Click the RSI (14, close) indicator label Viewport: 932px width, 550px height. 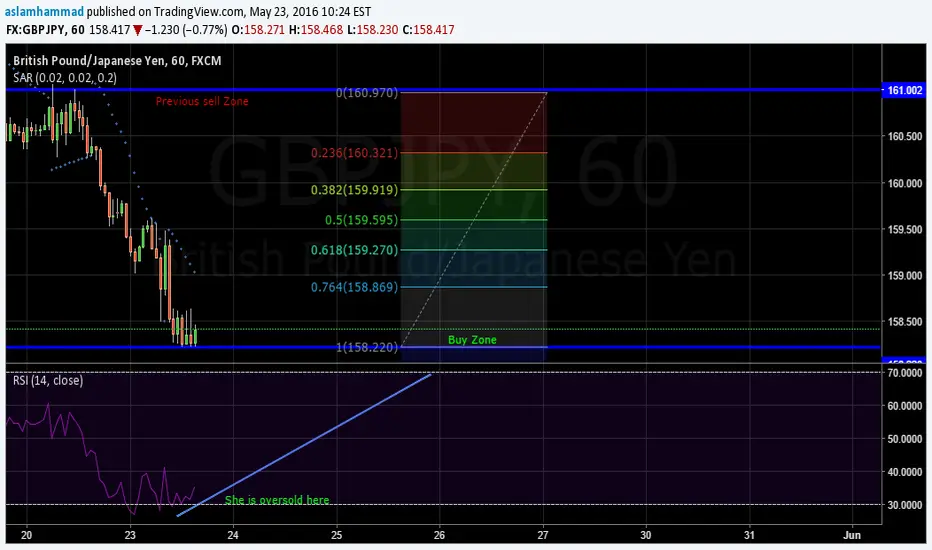48,381
